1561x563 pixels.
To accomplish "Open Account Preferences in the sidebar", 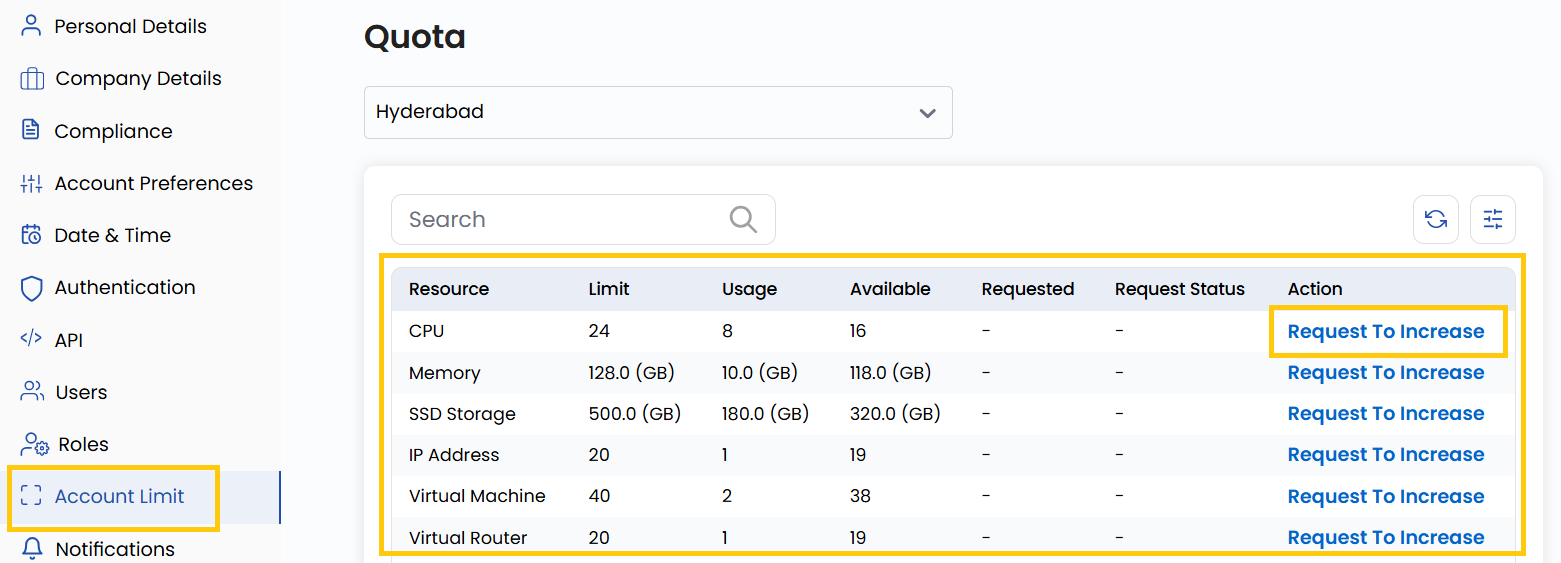I will [153, 183].
